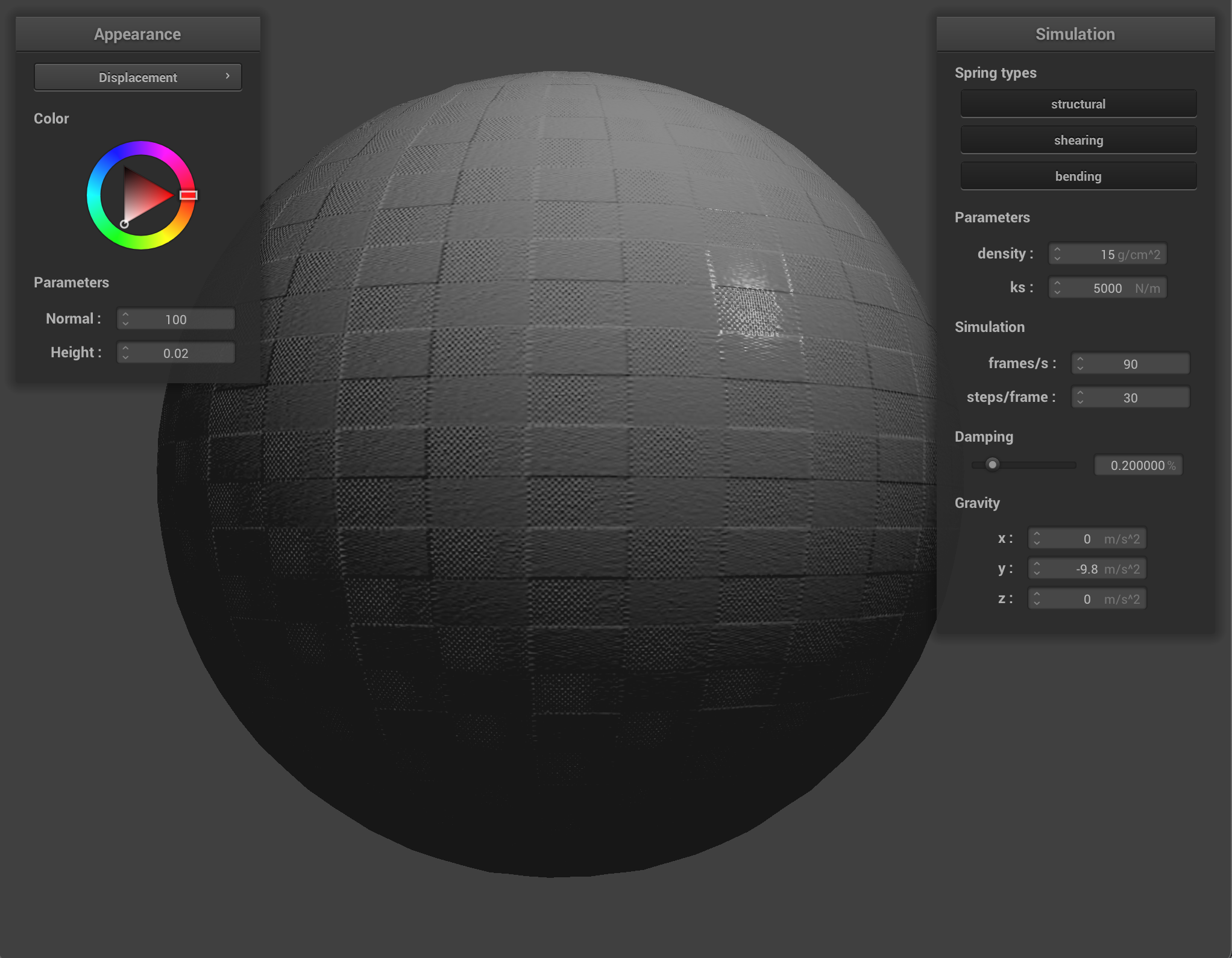Toggle the bending spring type
The height and width of the screenshot is (958, 1232).
click(x=1078, y=176)
